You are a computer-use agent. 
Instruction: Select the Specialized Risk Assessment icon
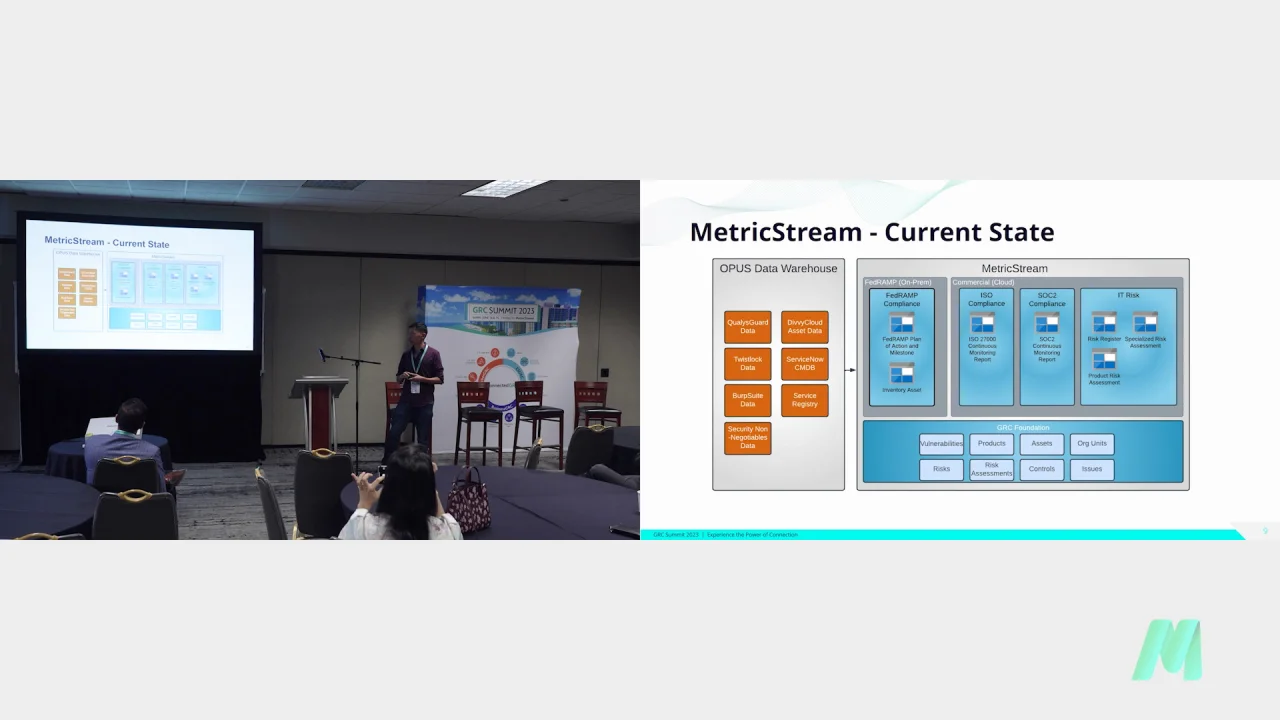(1145, 322)
